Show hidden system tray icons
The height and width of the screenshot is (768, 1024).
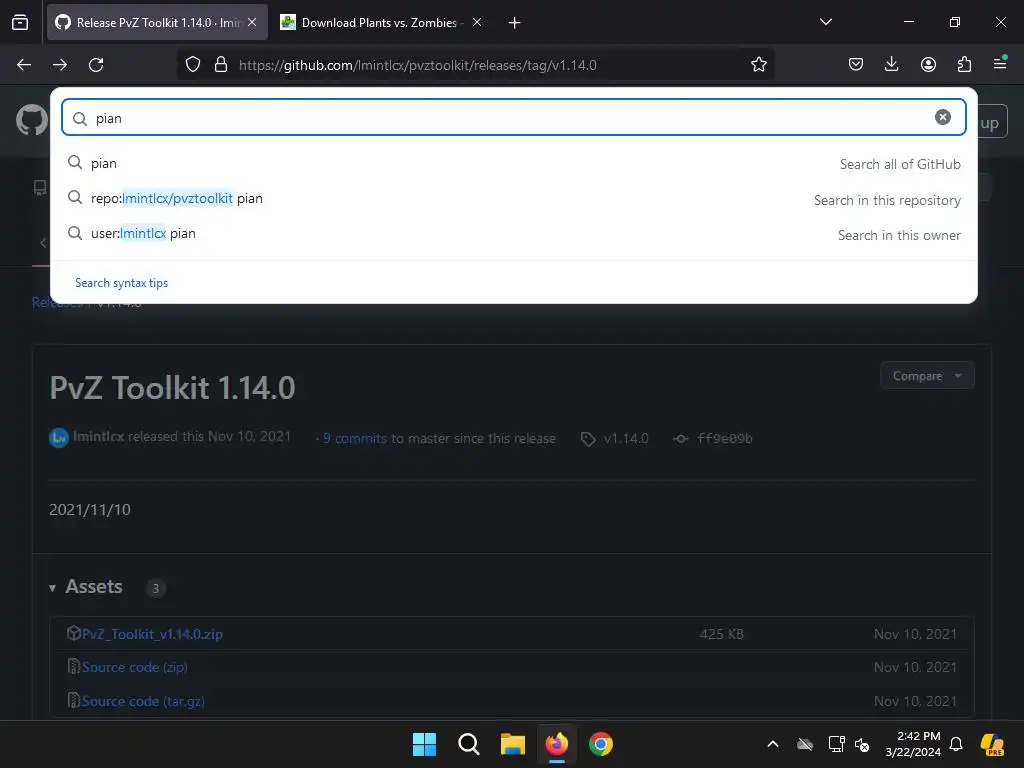click(773, 744)
